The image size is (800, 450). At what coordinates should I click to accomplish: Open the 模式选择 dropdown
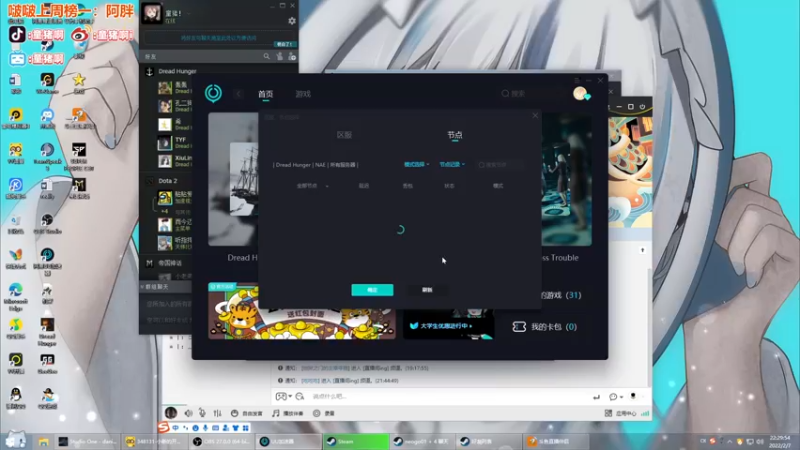[416, 164]
